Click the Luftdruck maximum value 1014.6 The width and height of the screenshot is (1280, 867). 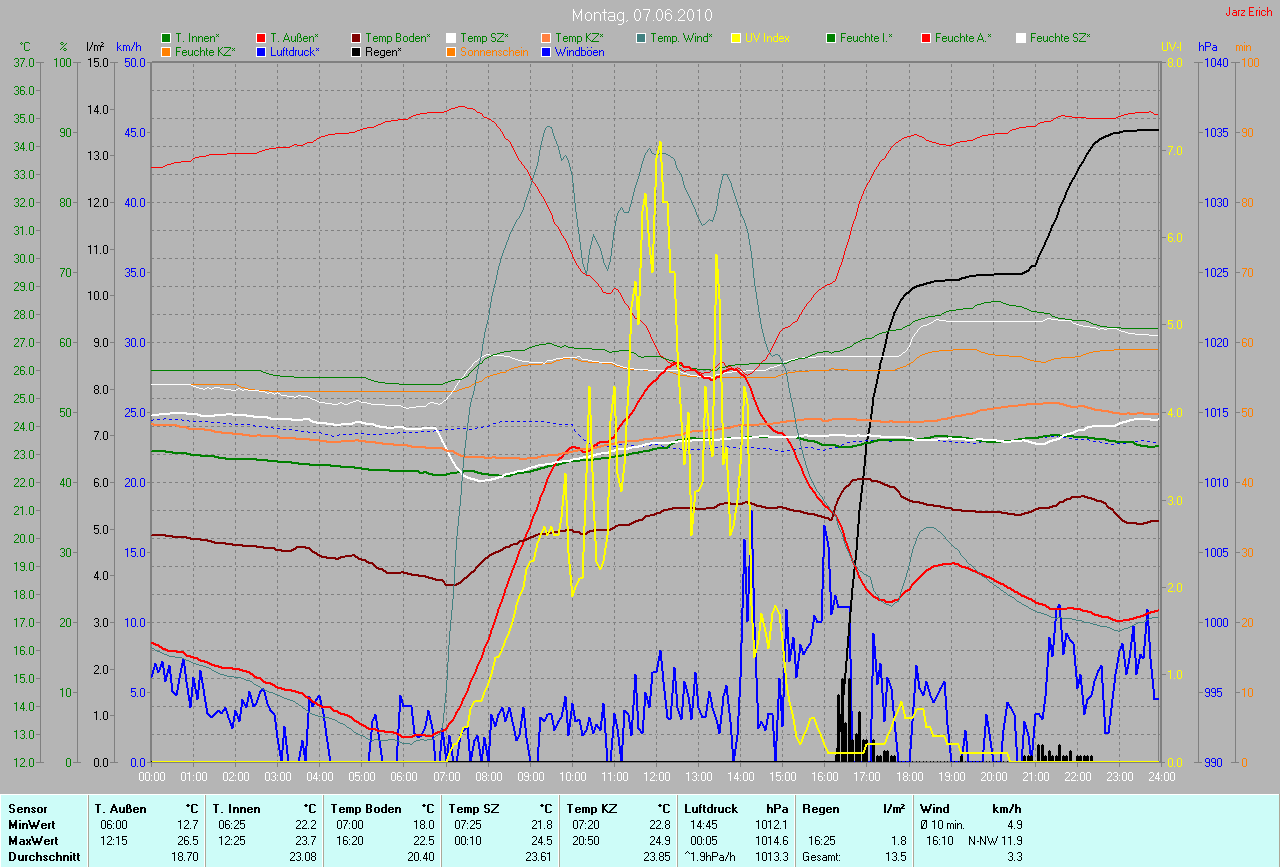[771, 840]
